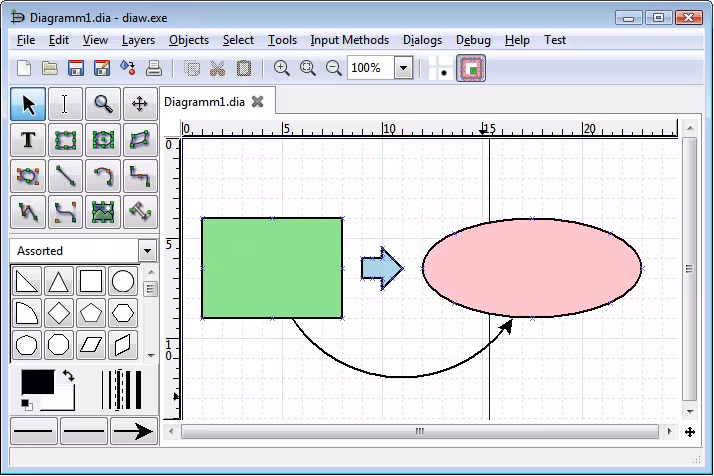Image resolution: width=714 pixels, height=476 pixels.
Task: Click the vertical canvas scrollbar thumb
Action: click(x=690, y=269)
